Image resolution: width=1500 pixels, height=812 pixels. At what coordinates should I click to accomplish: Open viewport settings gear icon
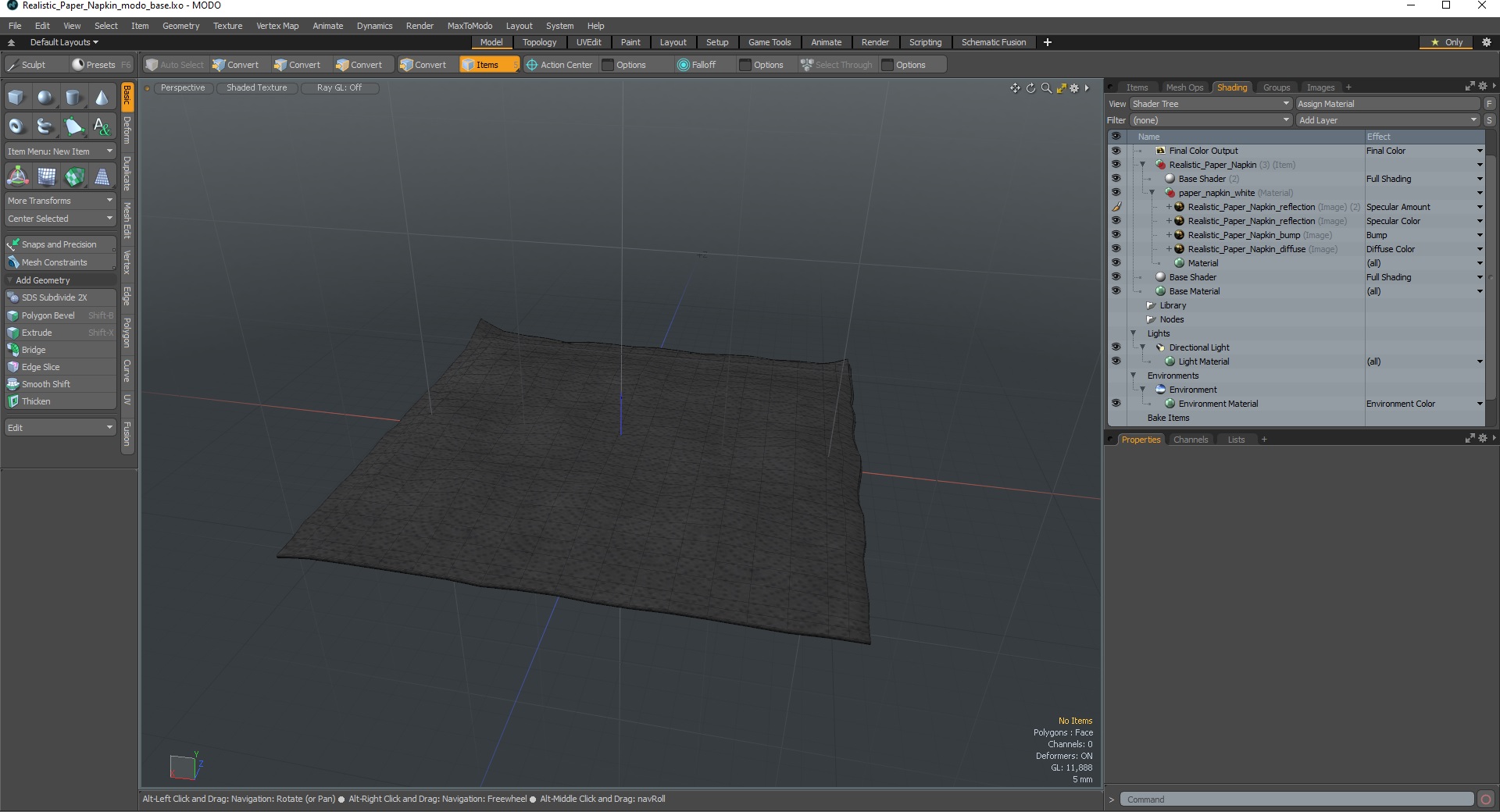tap(1074, 88)
